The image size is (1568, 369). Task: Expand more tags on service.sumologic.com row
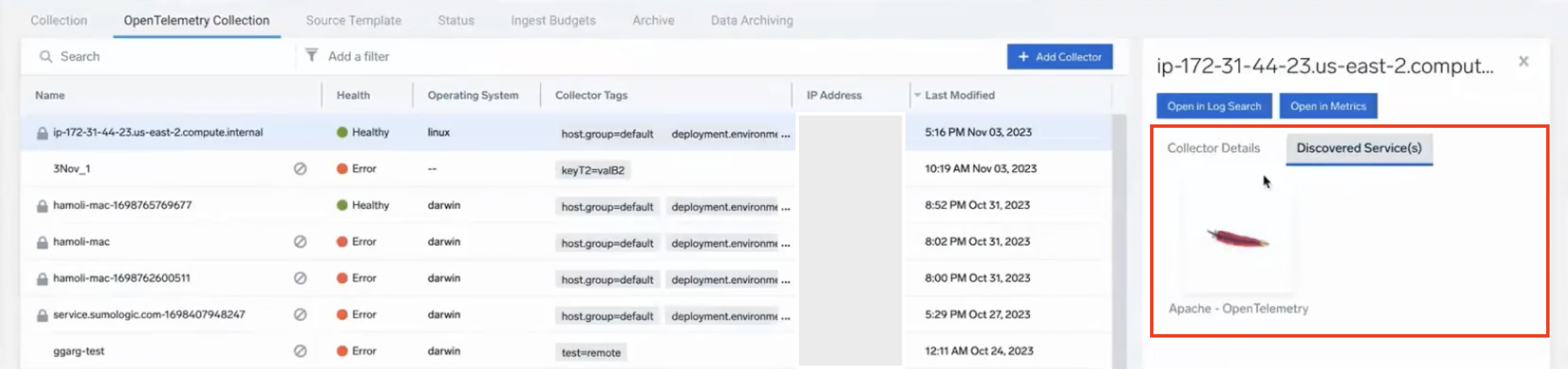point(785,316)
